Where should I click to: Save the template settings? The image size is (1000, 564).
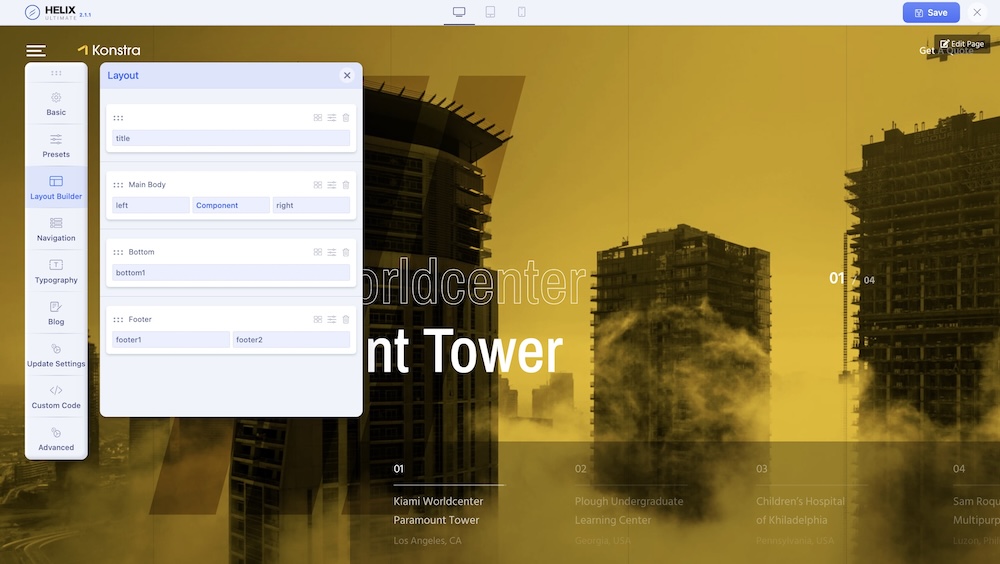pyautogui.click(x=931, y=12)
